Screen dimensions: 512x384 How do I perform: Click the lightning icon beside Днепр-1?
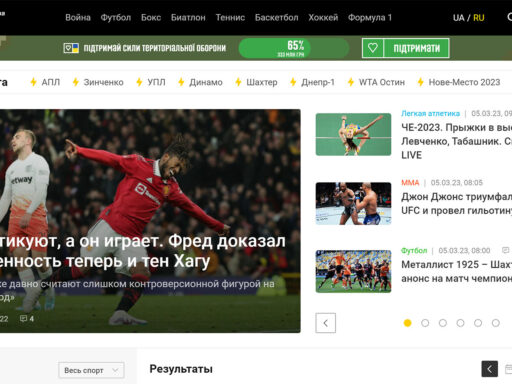[x=293, y=82]
